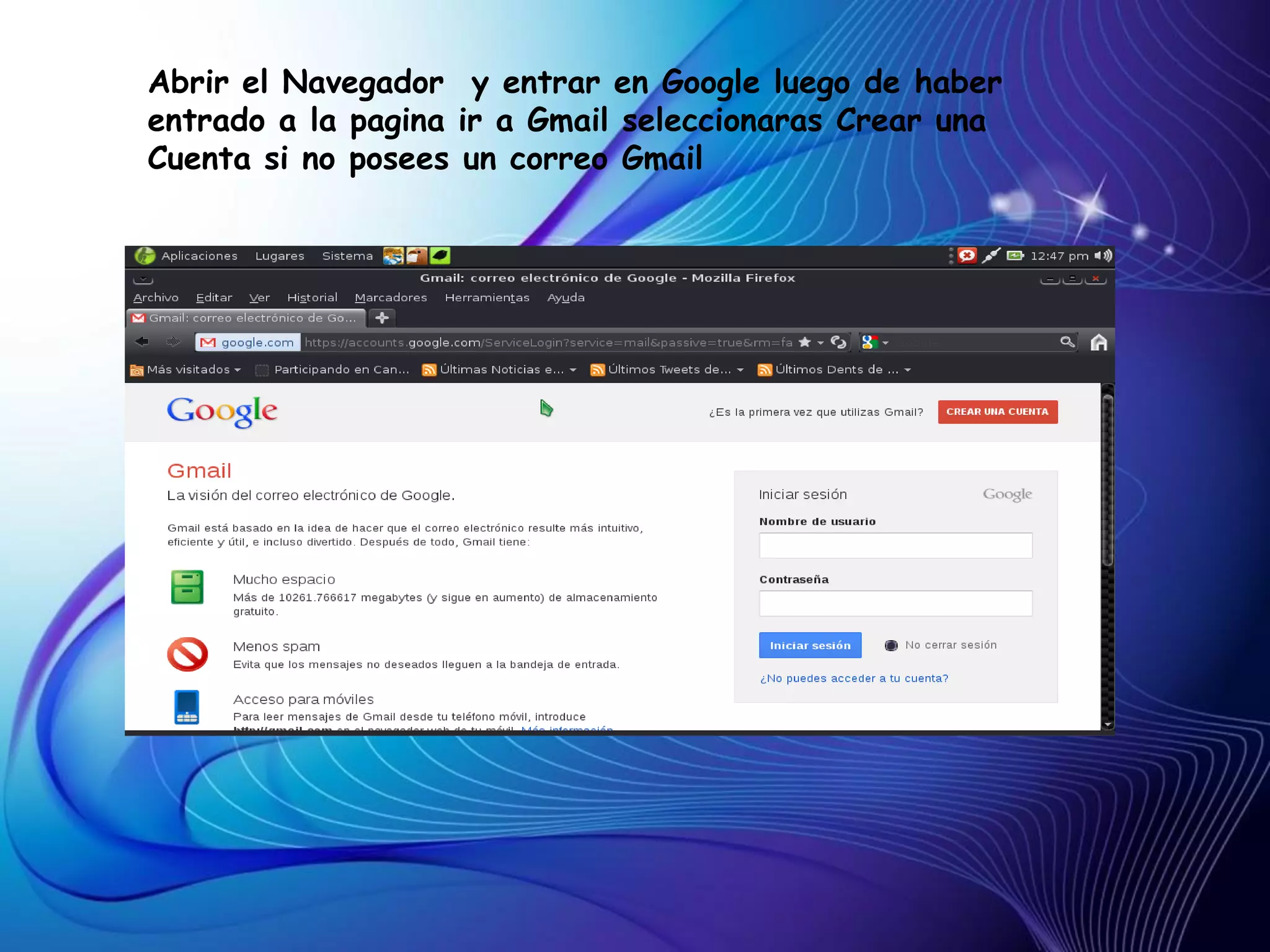The width and height of the screenshot is (1270, 952).
Task: Open the Marcadores menu
Action: 391,298
